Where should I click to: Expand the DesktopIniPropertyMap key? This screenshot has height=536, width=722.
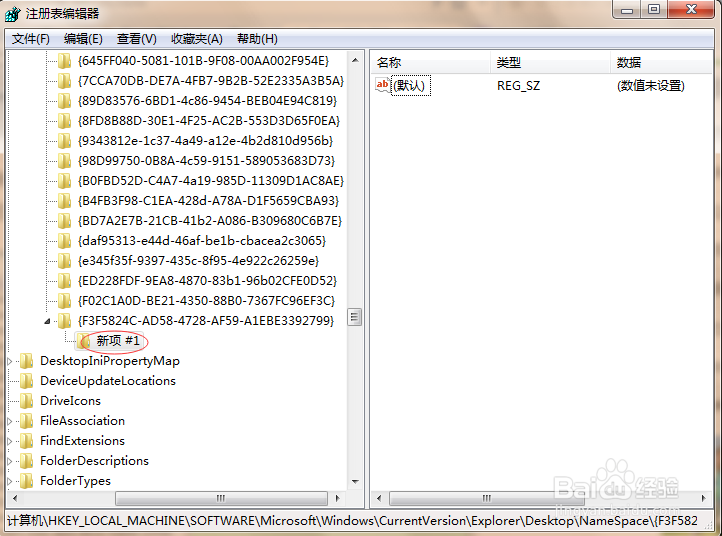10,361
